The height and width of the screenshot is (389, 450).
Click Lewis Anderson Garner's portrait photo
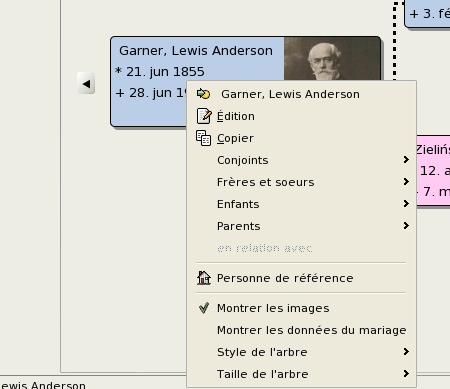click(x=332, y=59)
